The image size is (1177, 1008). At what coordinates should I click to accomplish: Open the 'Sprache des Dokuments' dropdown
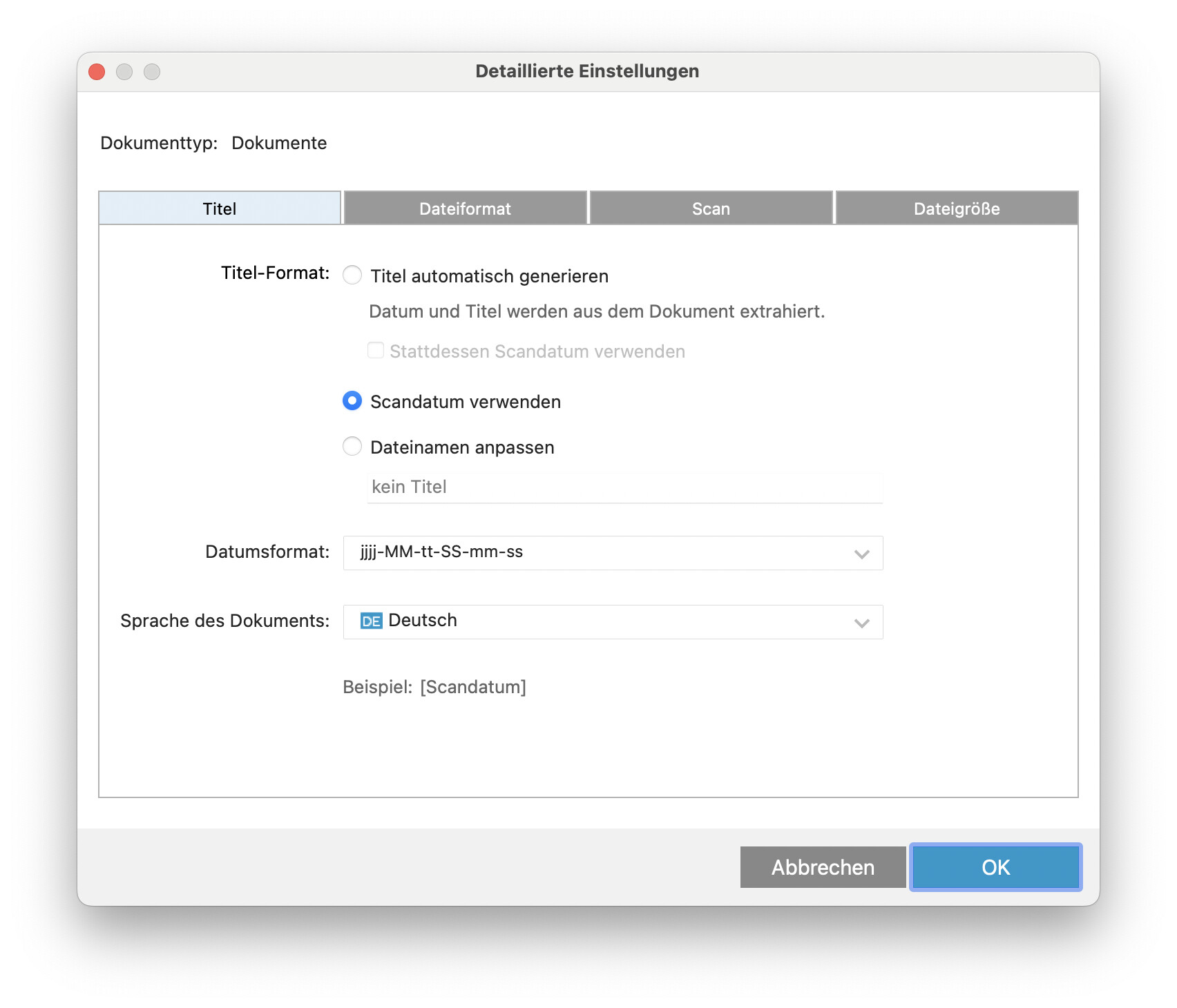coord(612,622)
